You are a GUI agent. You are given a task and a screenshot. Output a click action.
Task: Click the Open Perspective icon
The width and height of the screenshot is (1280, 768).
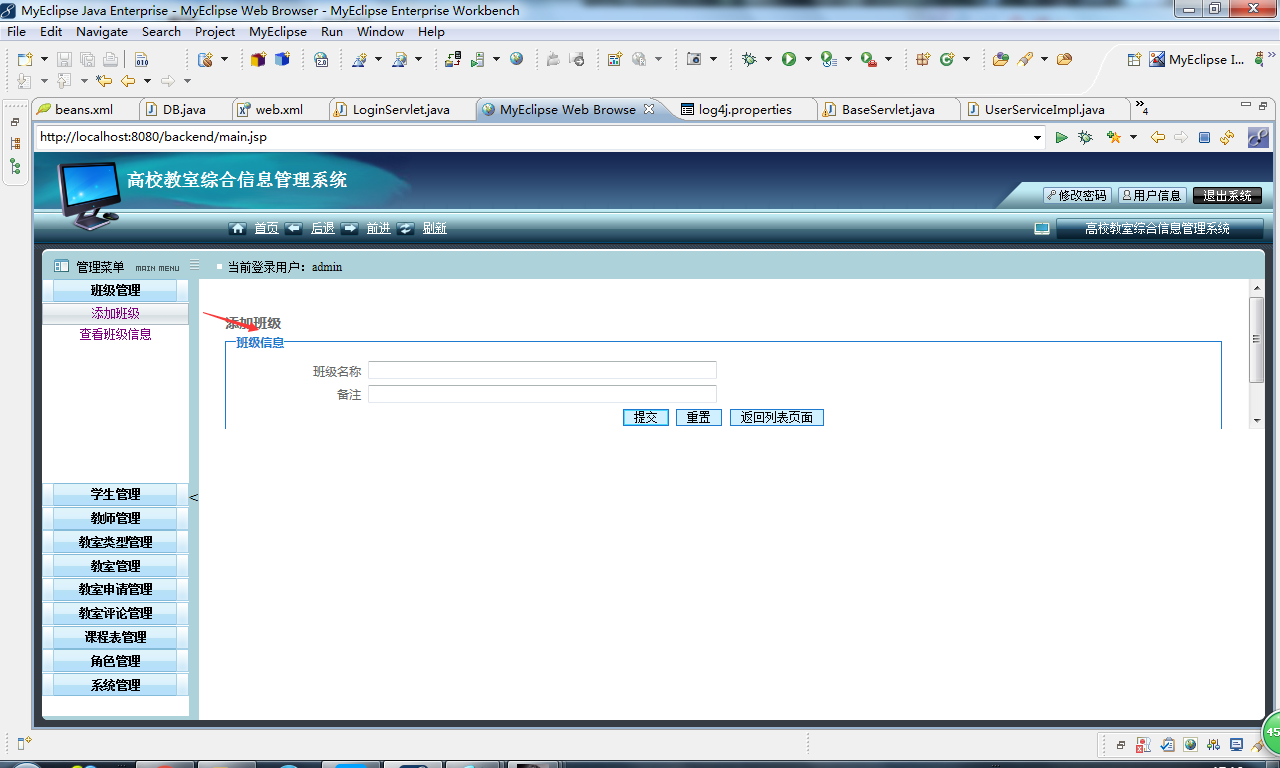point(1134,60)
